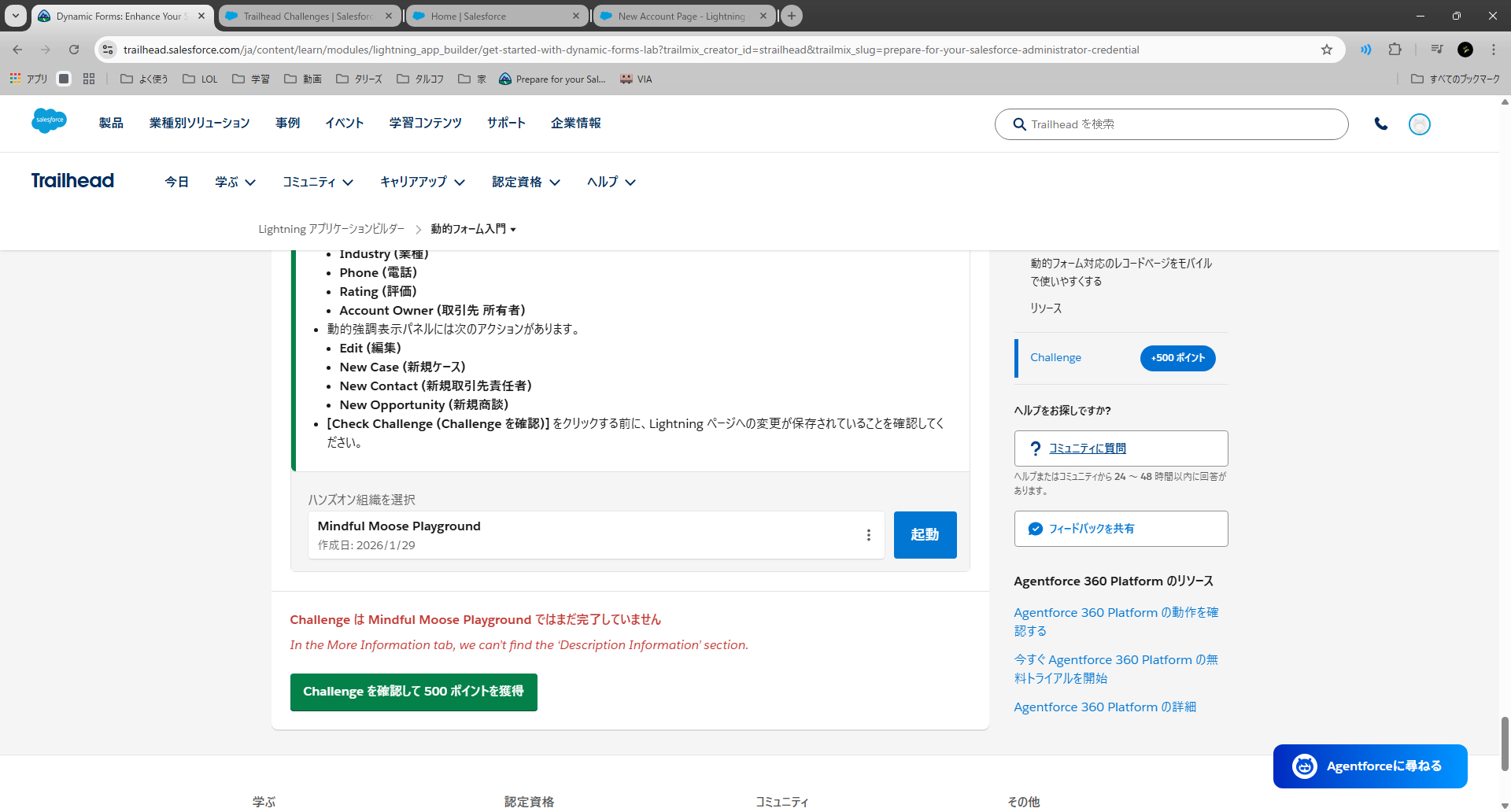Open the コミュニティに質問 link
This screenshot has height=812, width=1511.
pos(1088,448)
